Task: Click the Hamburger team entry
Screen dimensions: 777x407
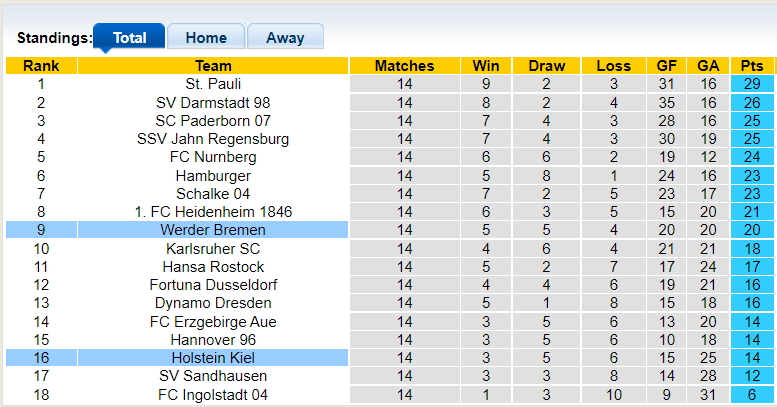Action: click(213, 176)
